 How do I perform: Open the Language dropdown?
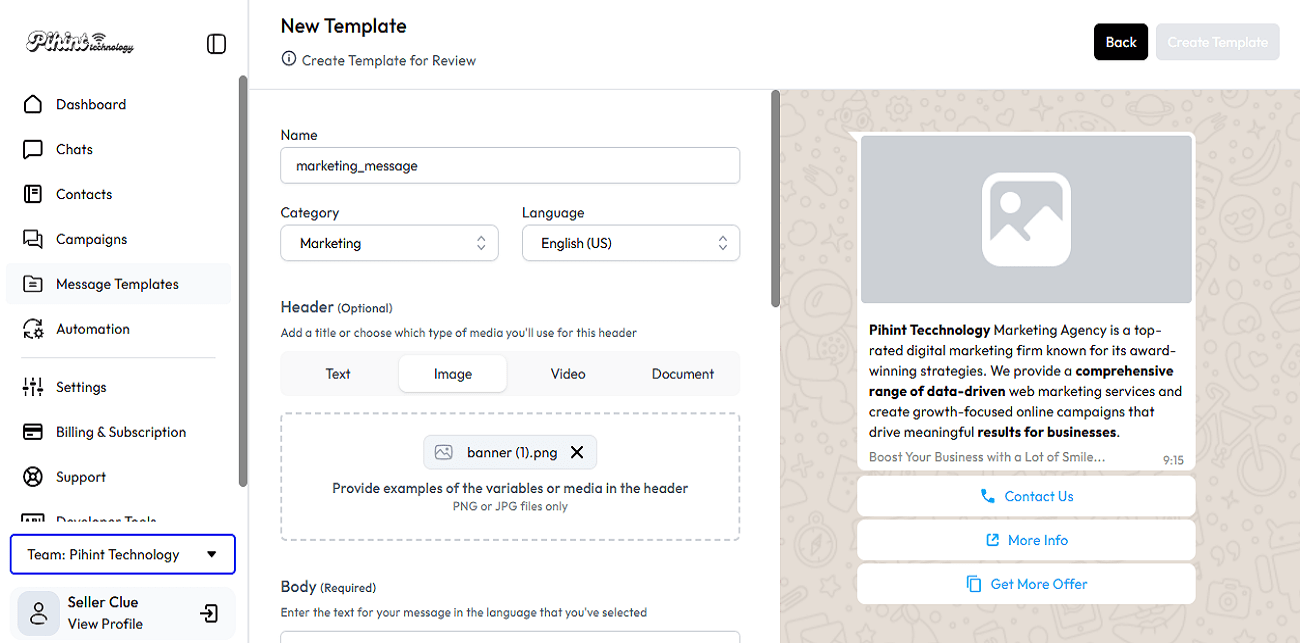click(630, 243)
